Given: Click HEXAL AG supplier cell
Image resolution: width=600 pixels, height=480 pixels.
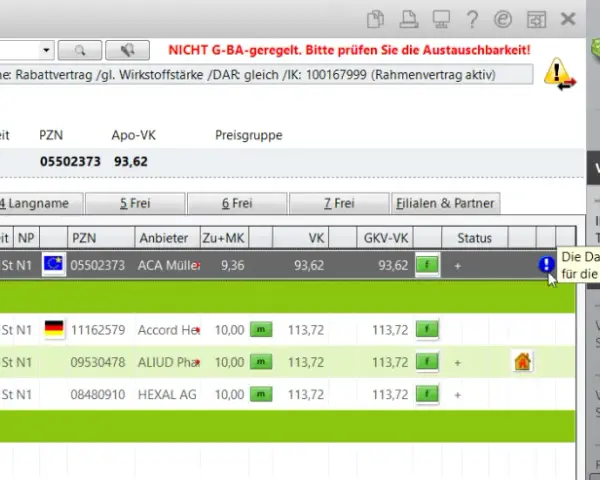Looking at the screenshot, I should pyautogui.click(x=167, y=394).
